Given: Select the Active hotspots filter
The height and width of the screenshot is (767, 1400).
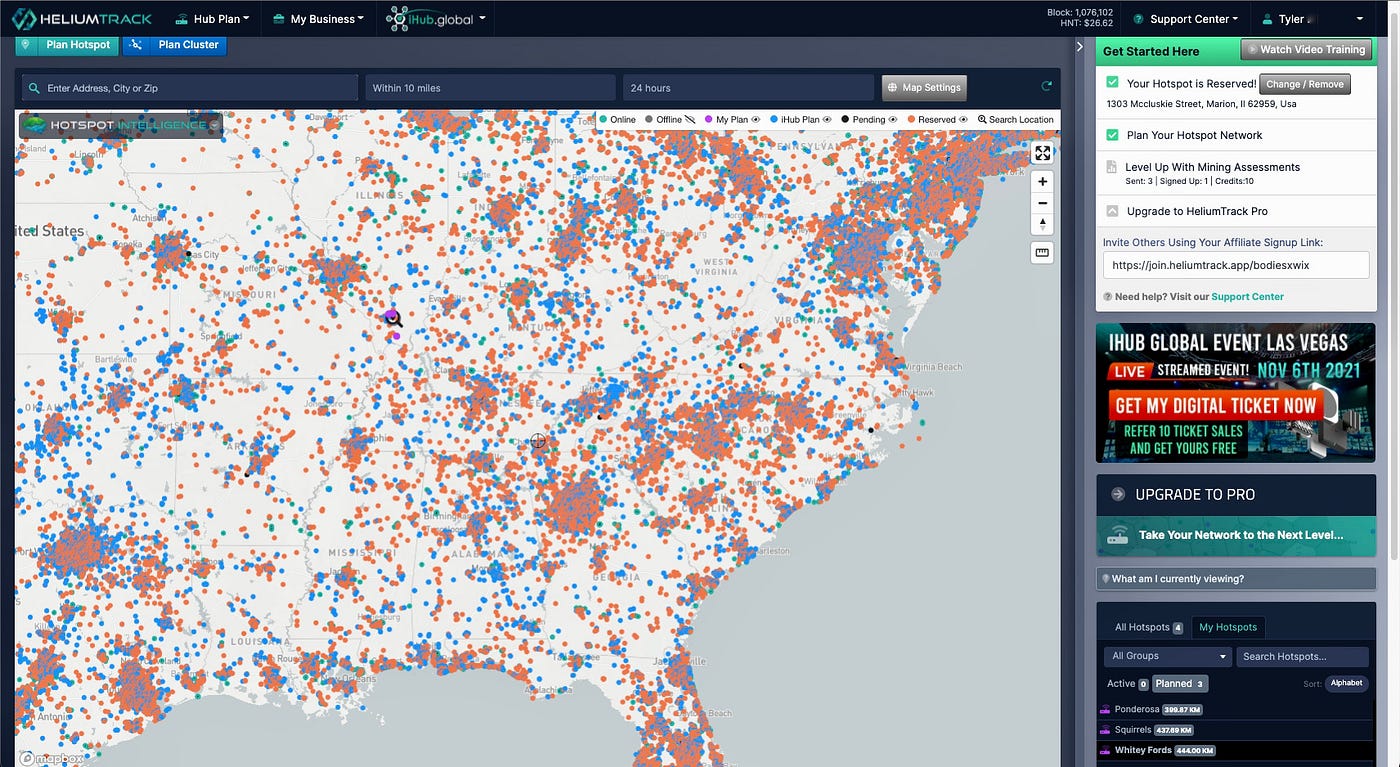Looking at the screenshot, I should pos(1127,684).
